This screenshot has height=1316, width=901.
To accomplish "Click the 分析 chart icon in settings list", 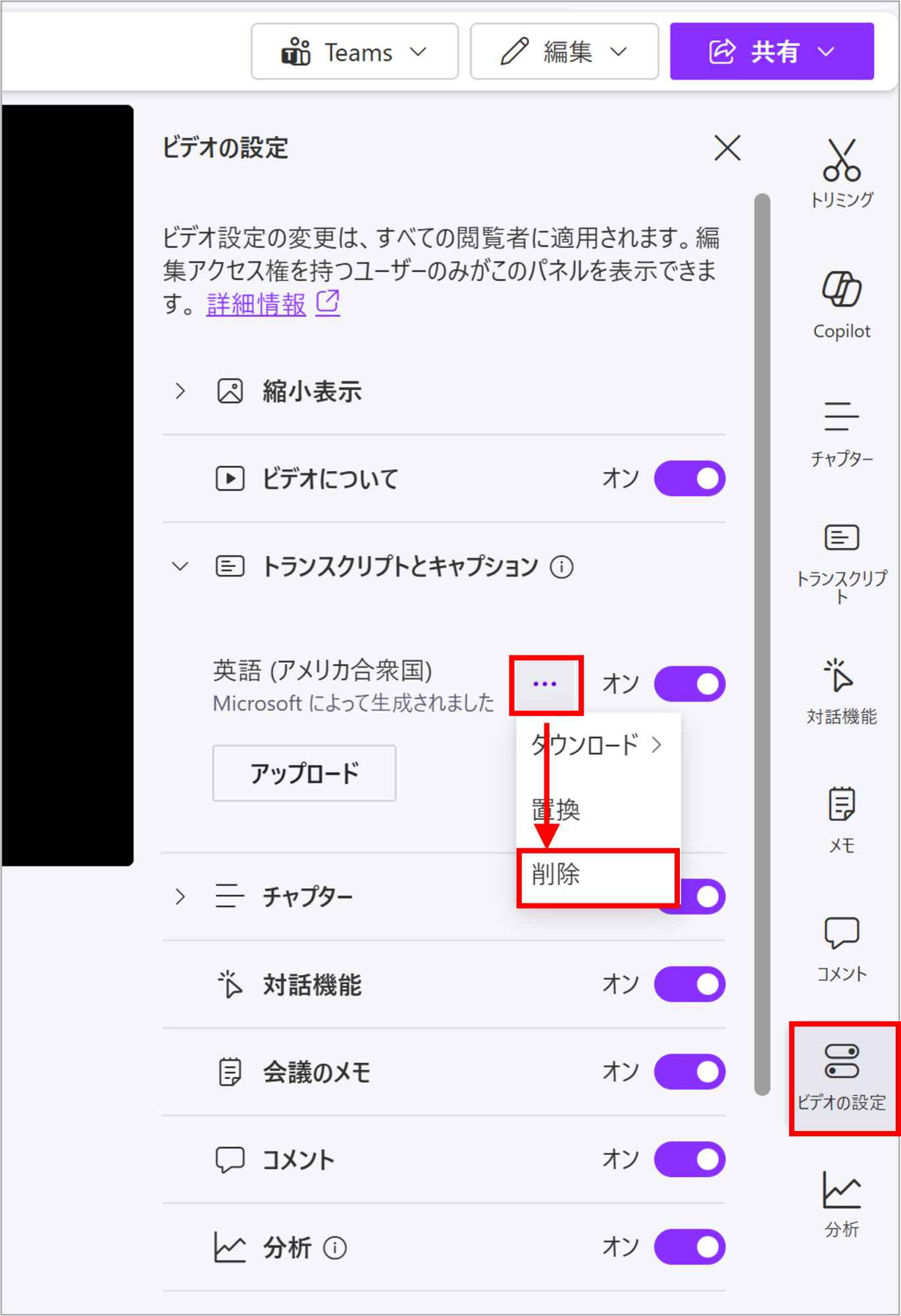I will click(230, 1248).
